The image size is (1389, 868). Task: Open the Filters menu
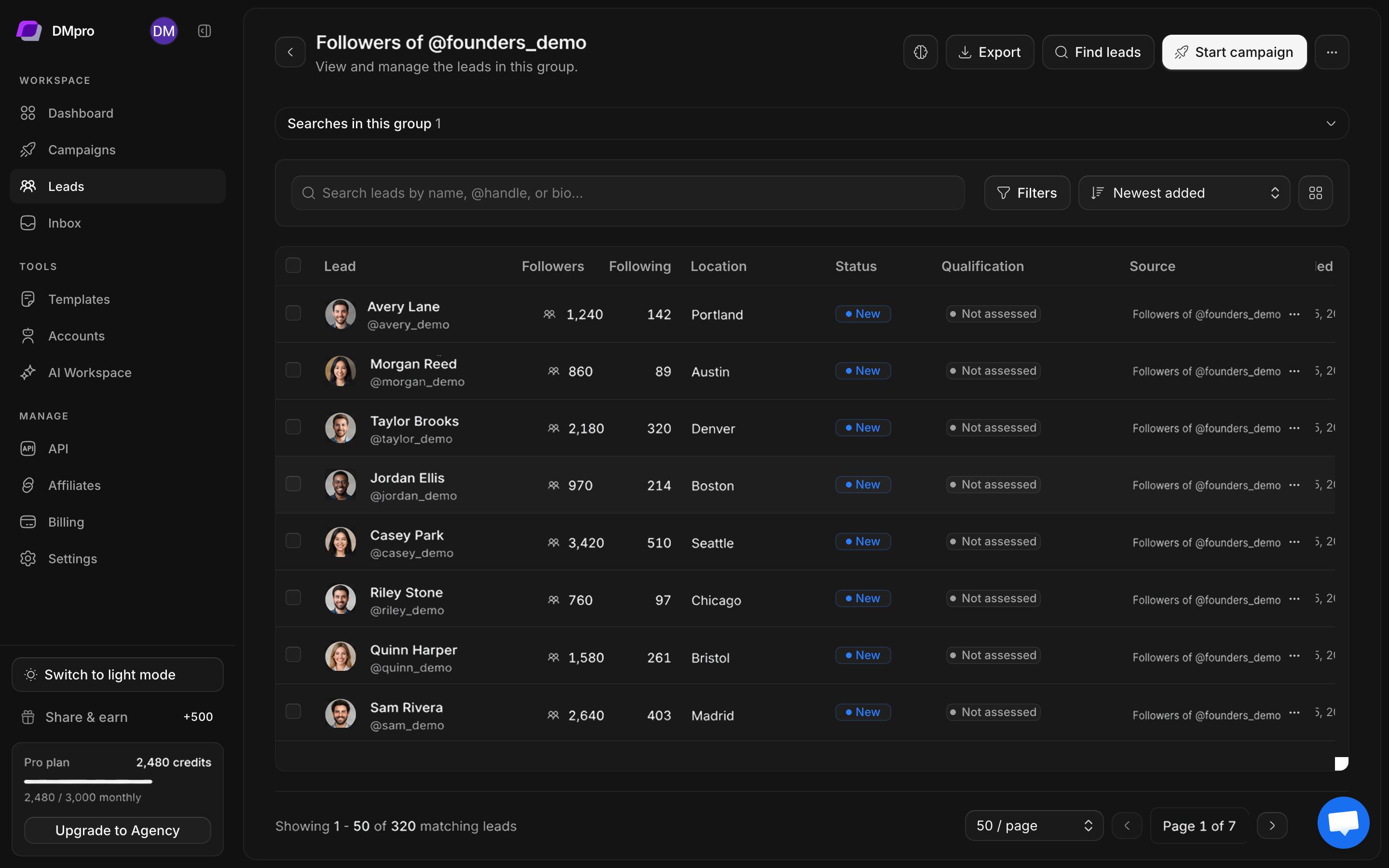(x=1027, y=193)
